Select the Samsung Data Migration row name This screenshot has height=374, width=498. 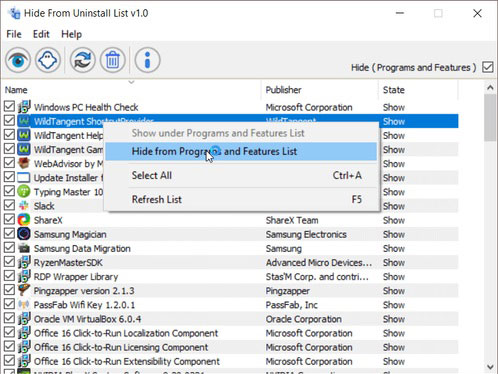82,248
